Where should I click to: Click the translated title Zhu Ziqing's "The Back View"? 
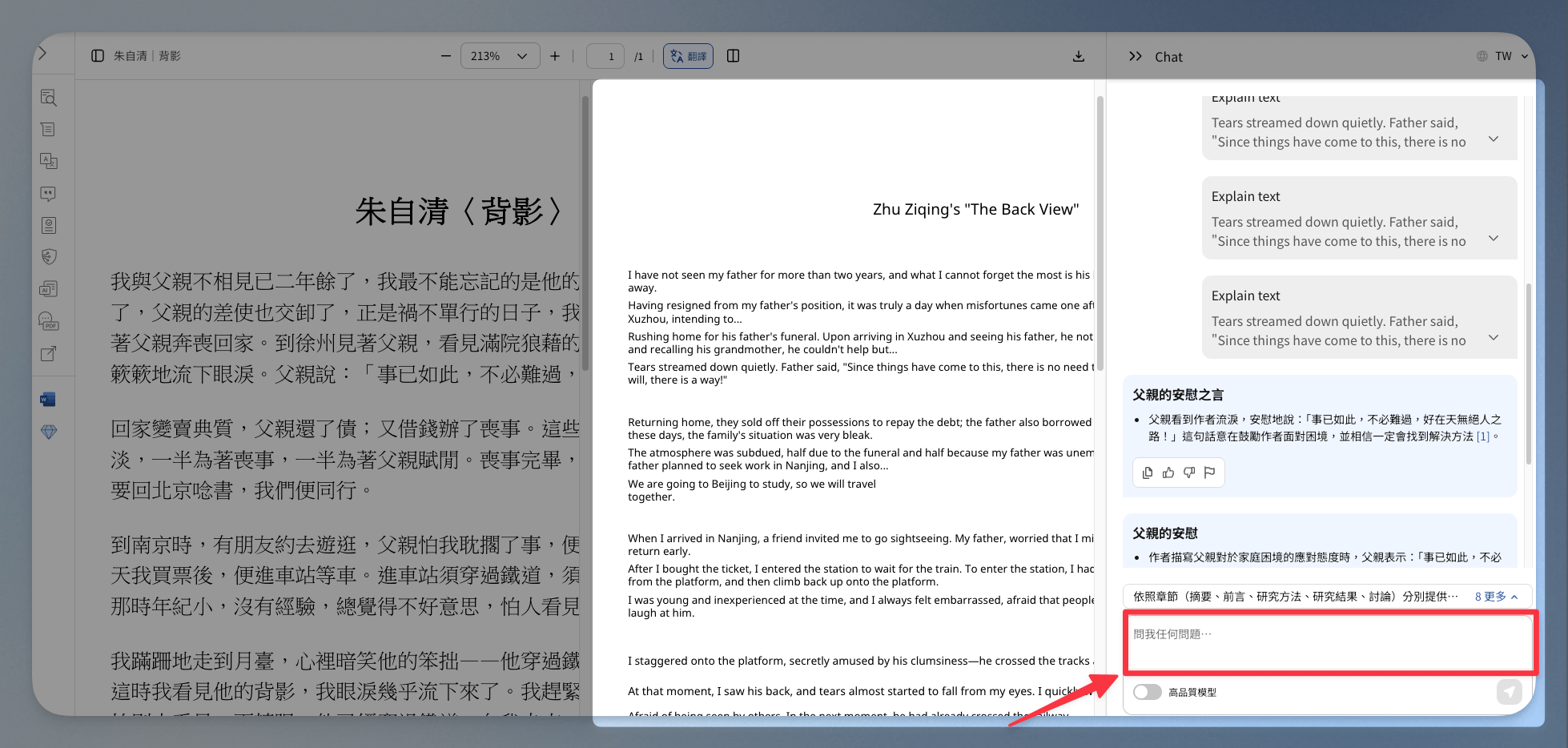pyautogui.click(x=975, y=210)
